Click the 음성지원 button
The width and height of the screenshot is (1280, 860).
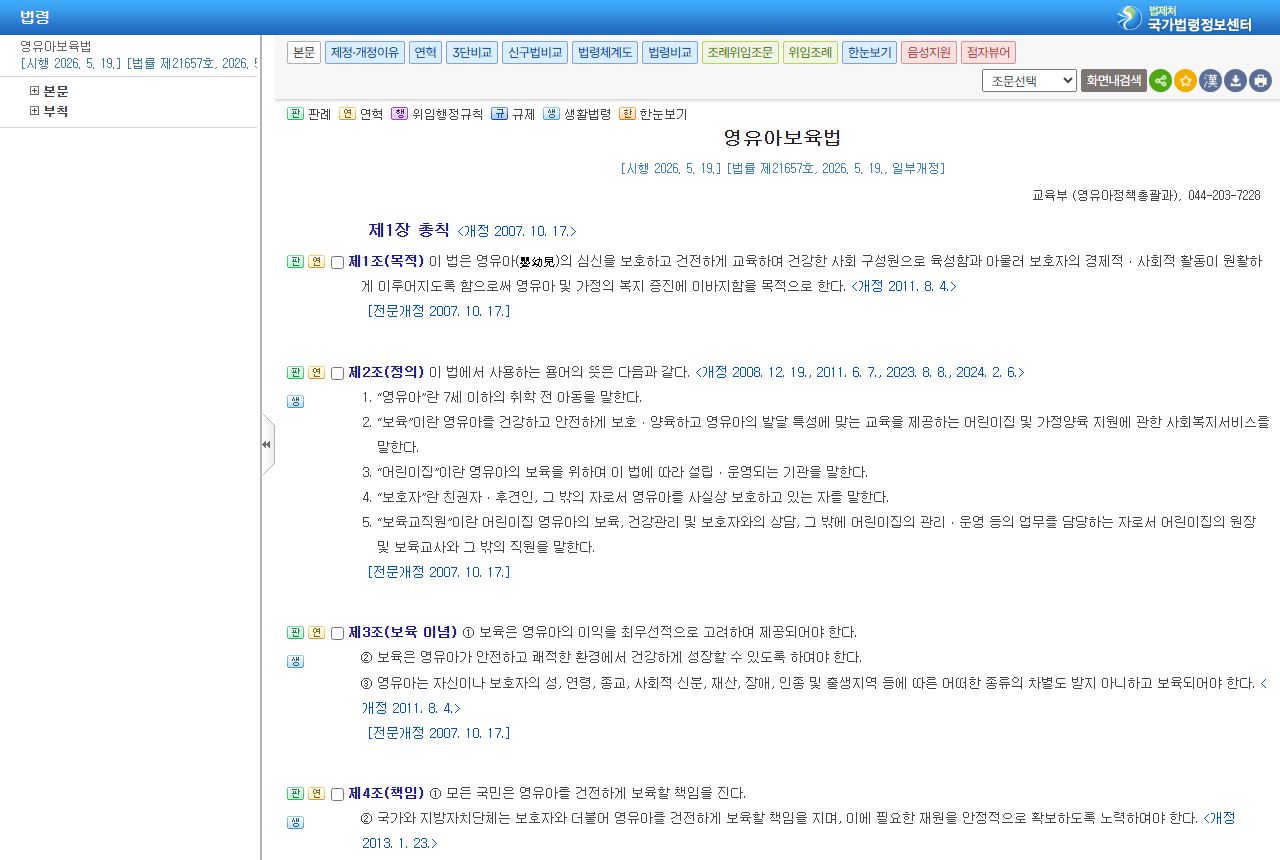[x=929, y=53]
